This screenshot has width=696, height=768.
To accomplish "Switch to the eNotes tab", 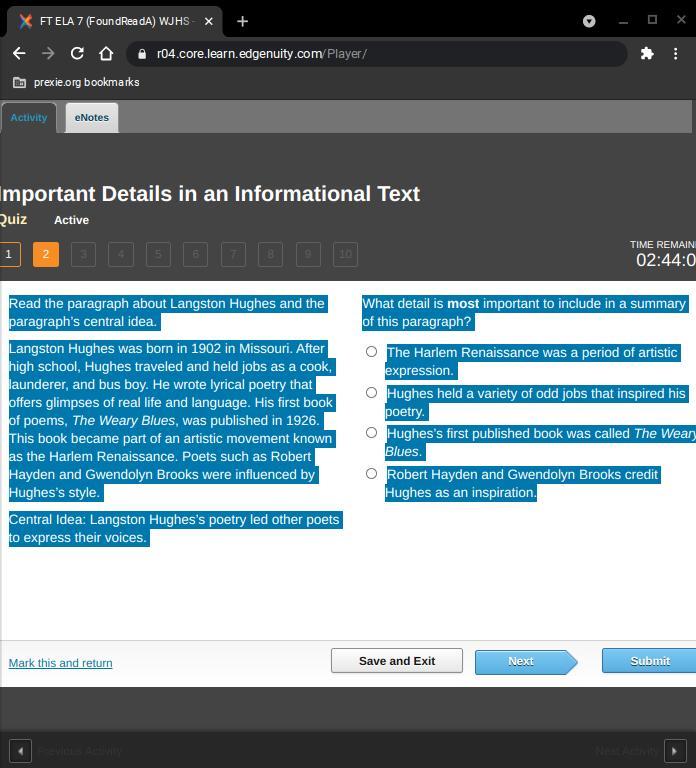I will point(91,117).
